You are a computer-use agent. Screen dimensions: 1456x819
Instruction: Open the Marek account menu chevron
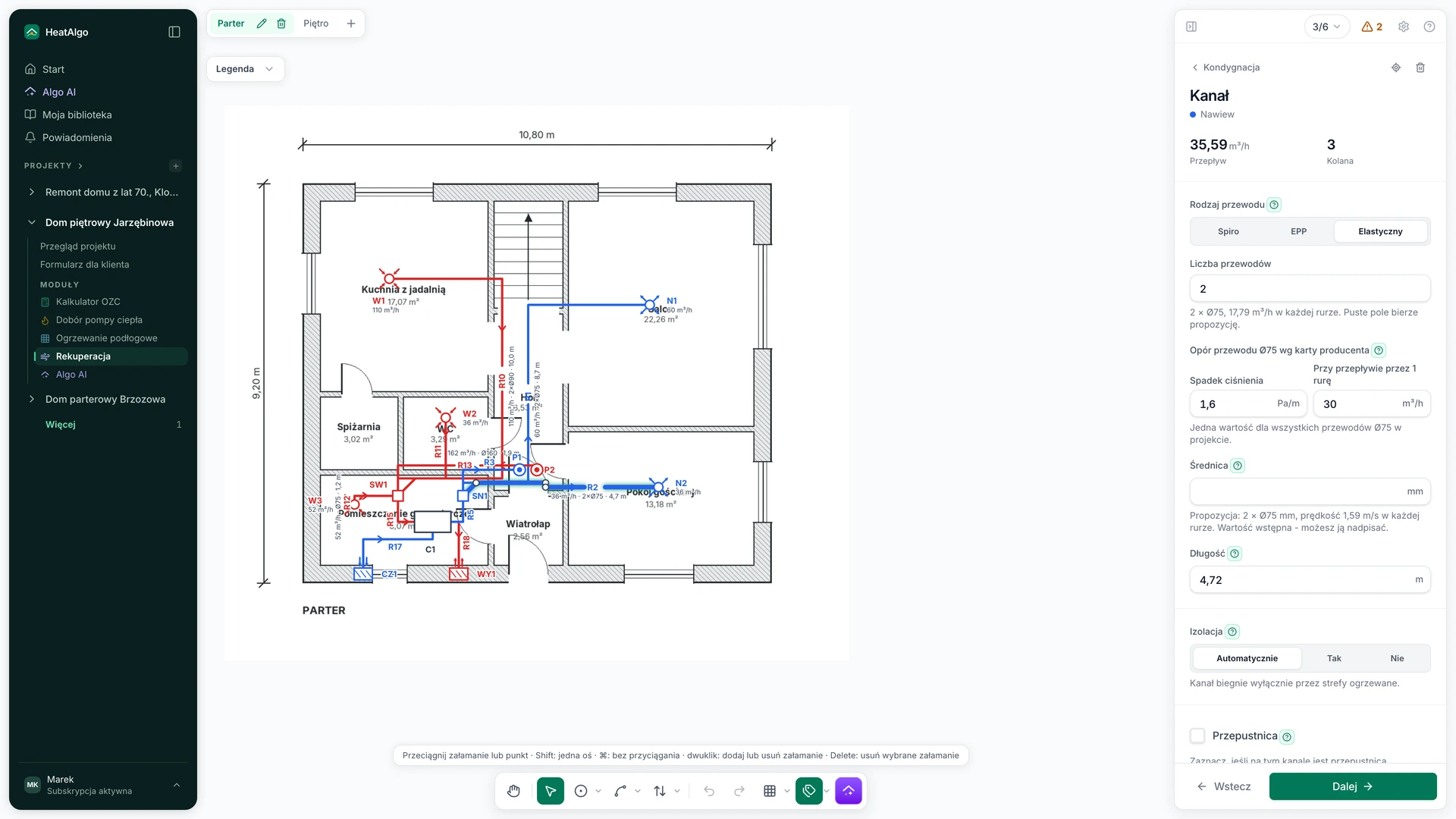pos(177,785)
